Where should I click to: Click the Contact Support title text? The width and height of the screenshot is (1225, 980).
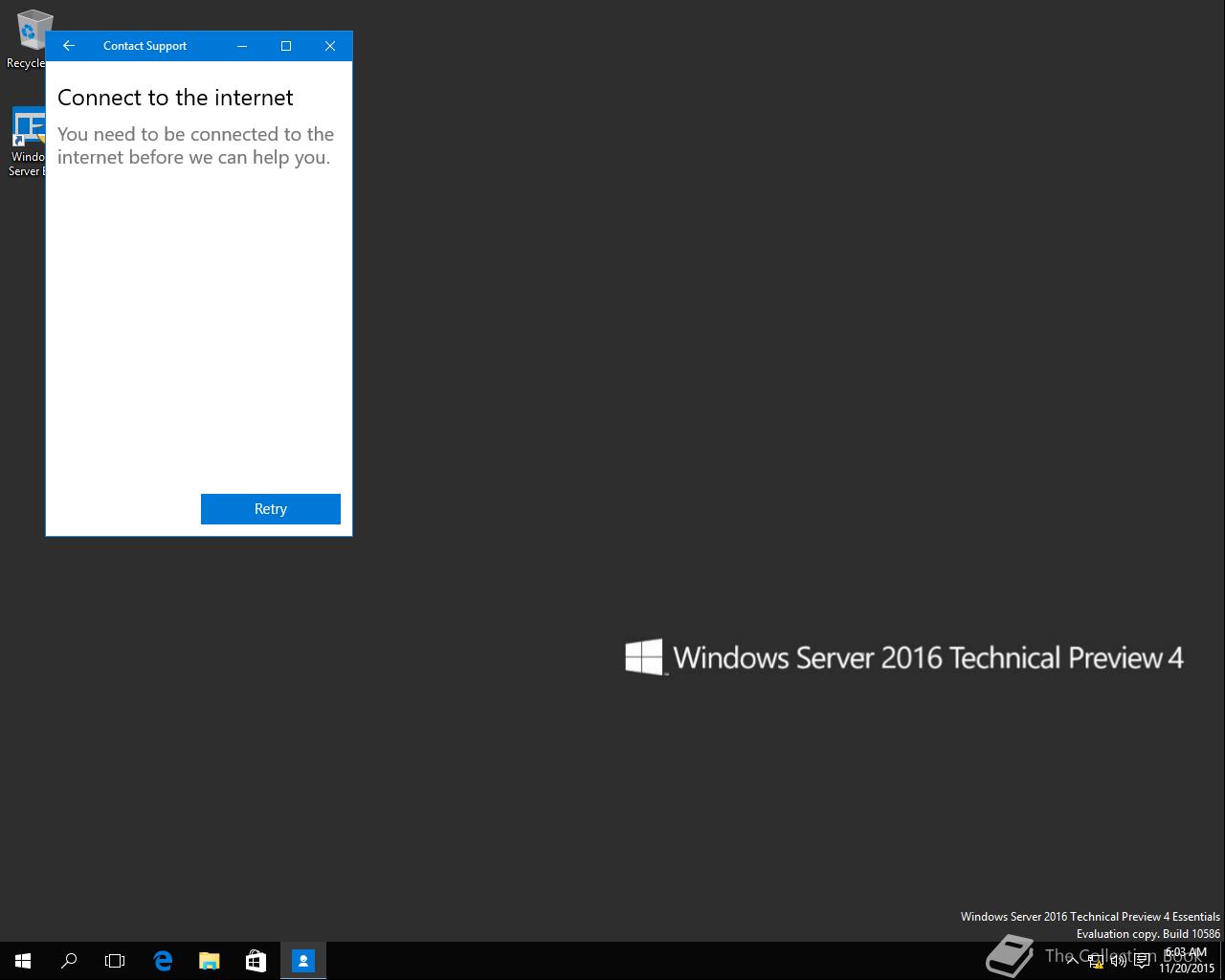(x=145, y=46)
